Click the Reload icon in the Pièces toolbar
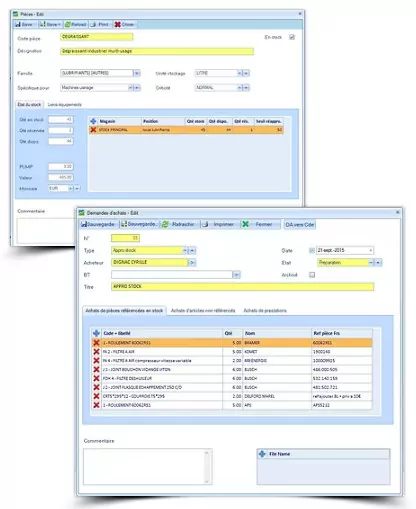 (68, 24)
